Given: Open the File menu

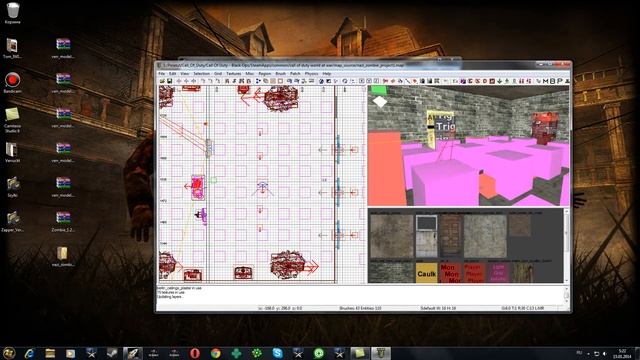Looking at the screenshot, I should [x=162, y=73].
